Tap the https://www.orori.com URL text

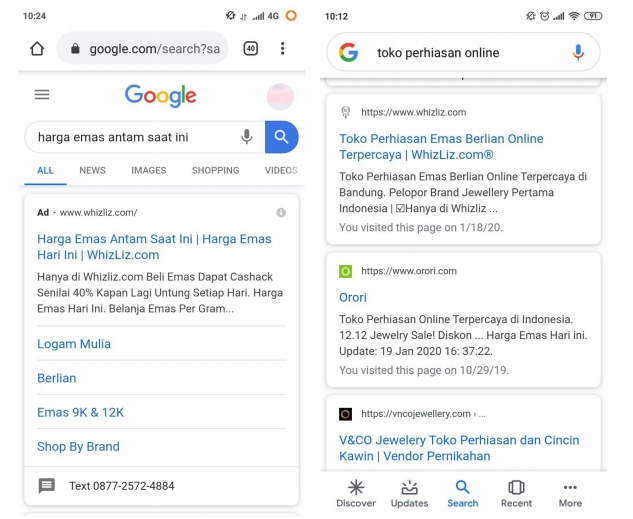click(409, 271)
